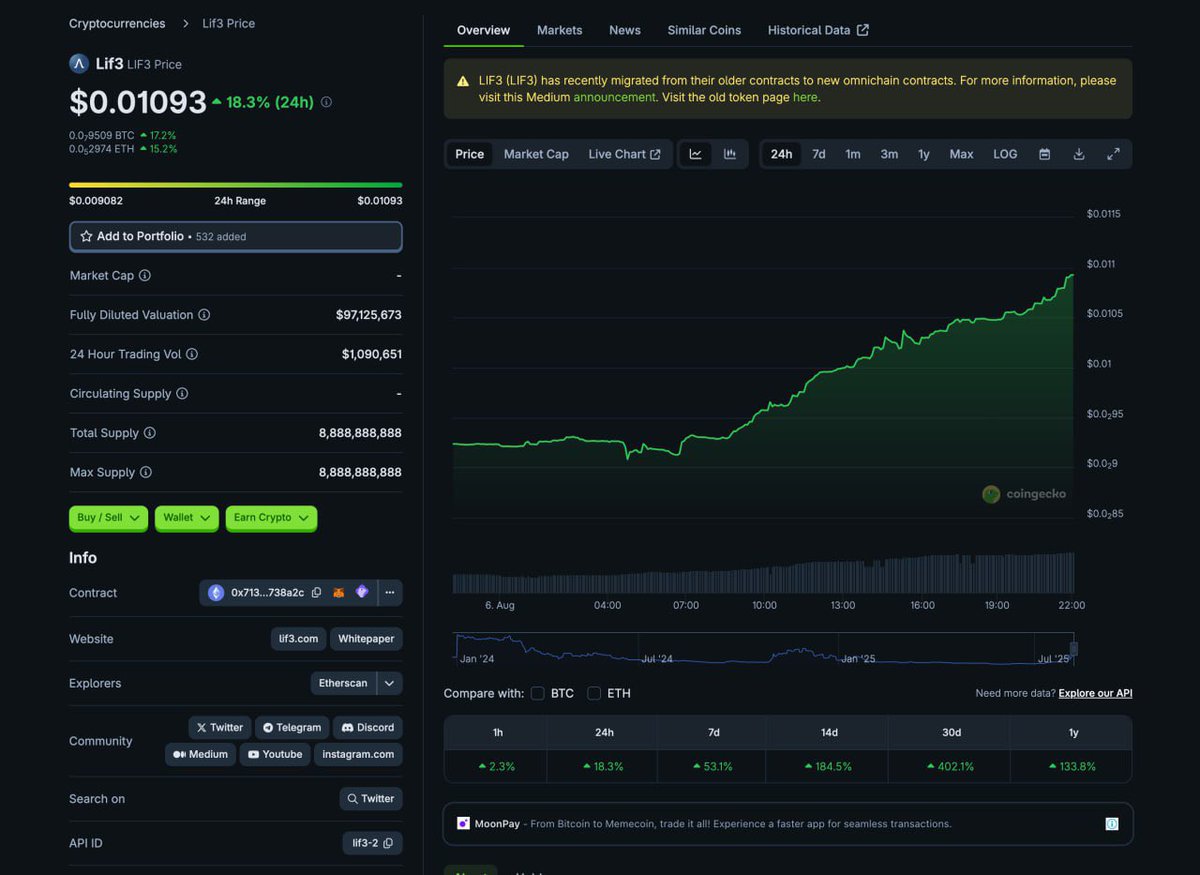This screenshot has width=1200, height=875.
Task: Click the right handle of the chart range navigator
Action: pos(1074,649)
